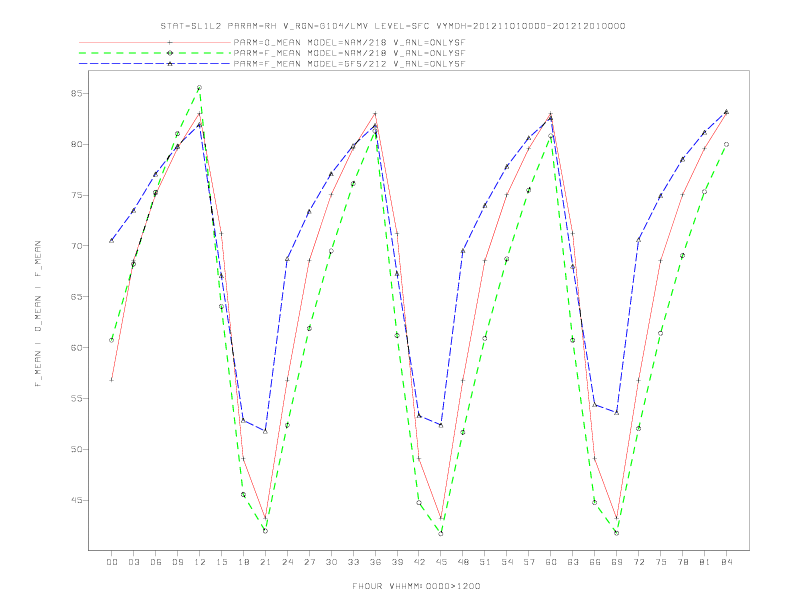This screenshot has width=792, height=612.
Task: Click the x-axis tick label 42
Action: [419, 562]
